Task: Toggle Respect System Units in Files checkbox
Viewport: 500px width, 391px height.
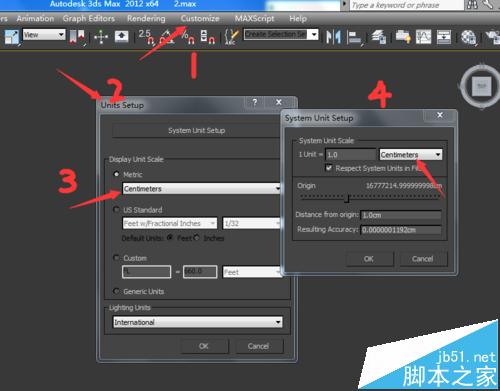Action: point(329,168)
